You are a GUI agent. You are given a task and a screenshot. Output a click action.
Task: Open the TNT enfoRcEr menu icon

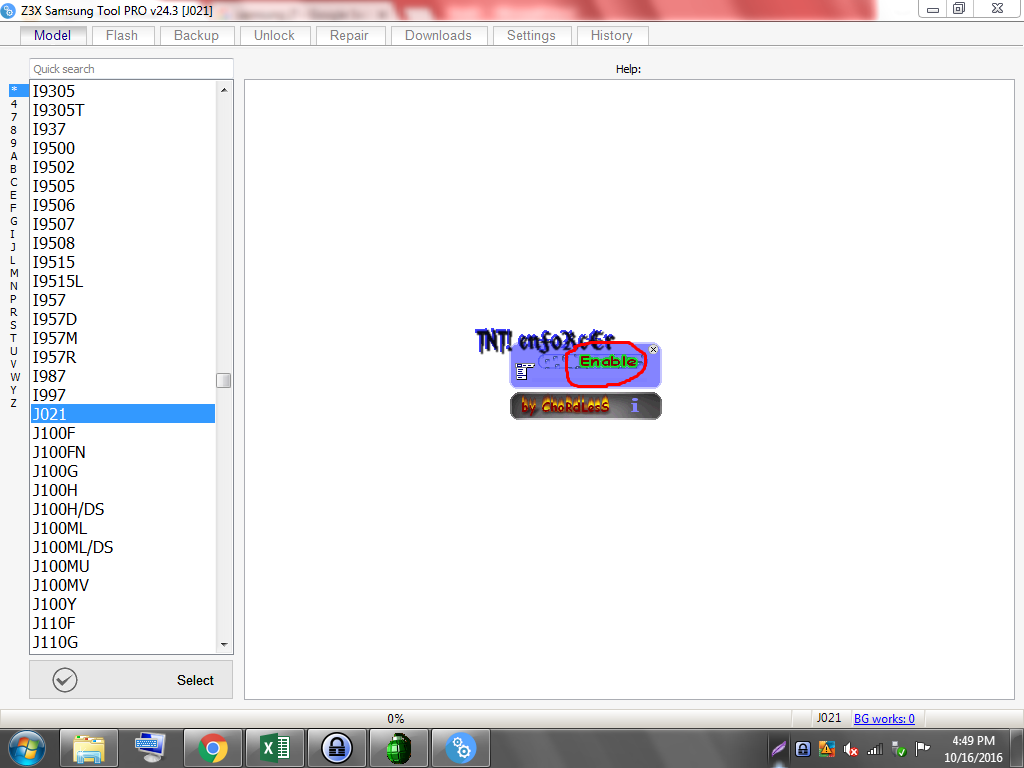click(x=524, y=372)
